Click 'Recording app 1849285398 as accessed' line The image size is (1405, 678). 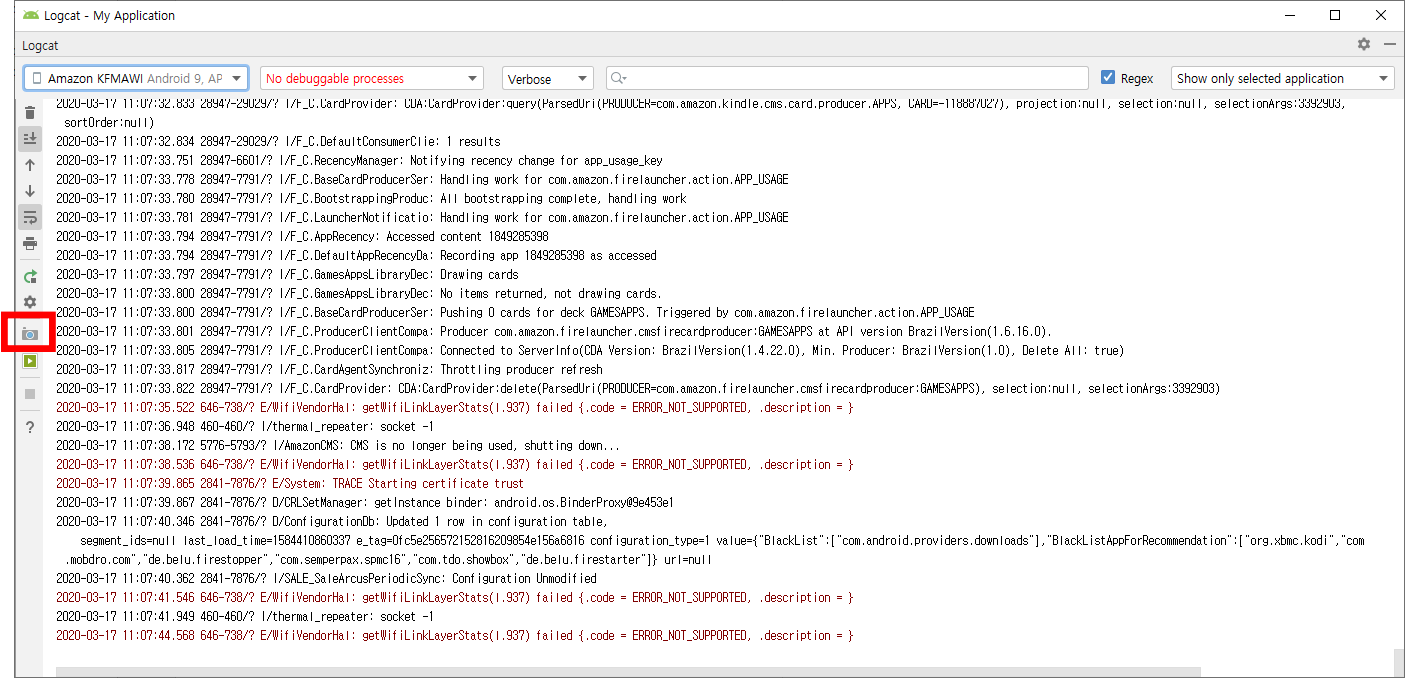(356, 255)
